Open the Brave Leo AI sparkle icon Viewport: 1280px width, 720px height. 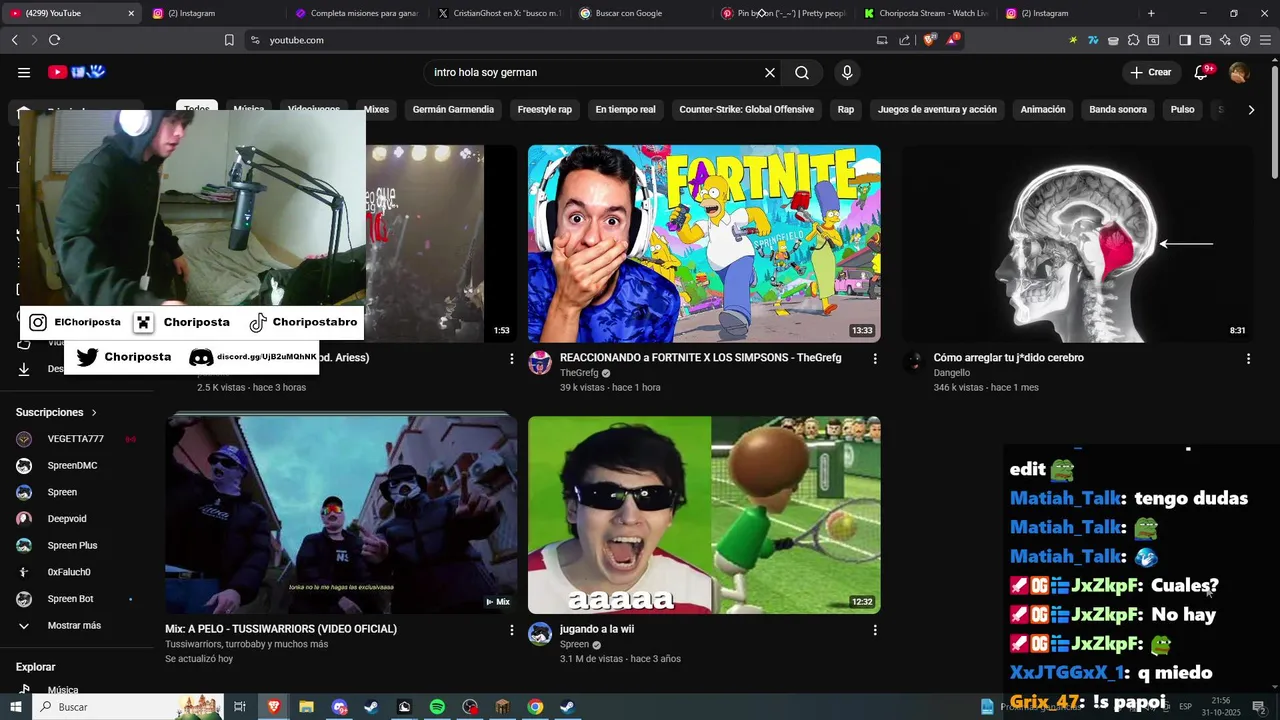click(x=1225, y=40)
